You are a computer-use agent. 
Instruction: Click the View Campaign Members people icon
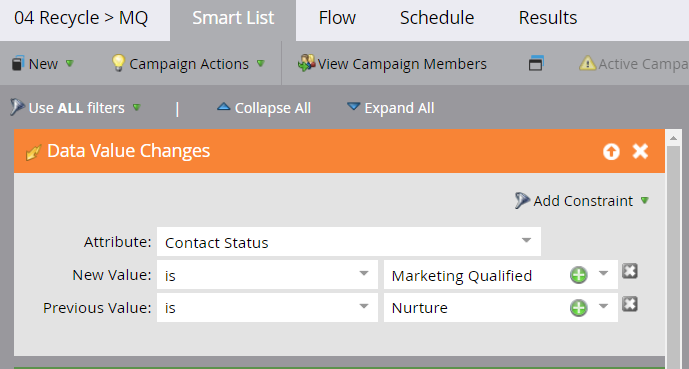(306, 63)
